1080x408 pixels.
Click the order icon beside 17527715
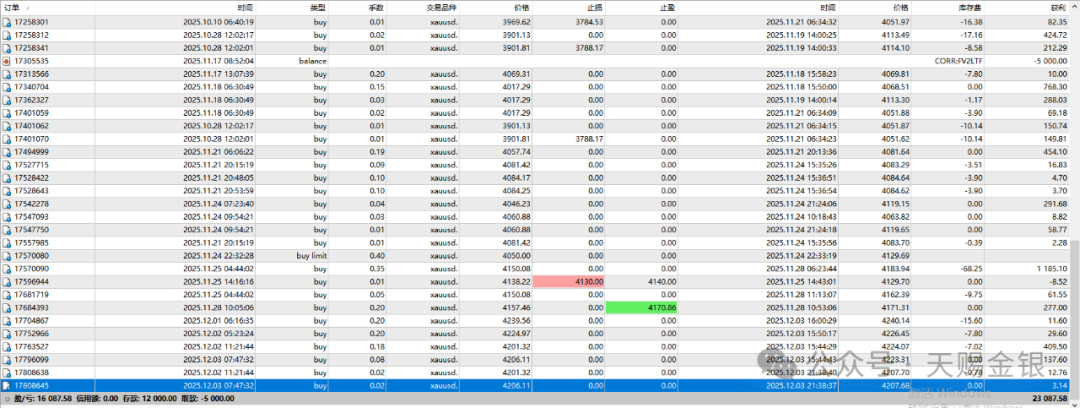coord(7,165)
